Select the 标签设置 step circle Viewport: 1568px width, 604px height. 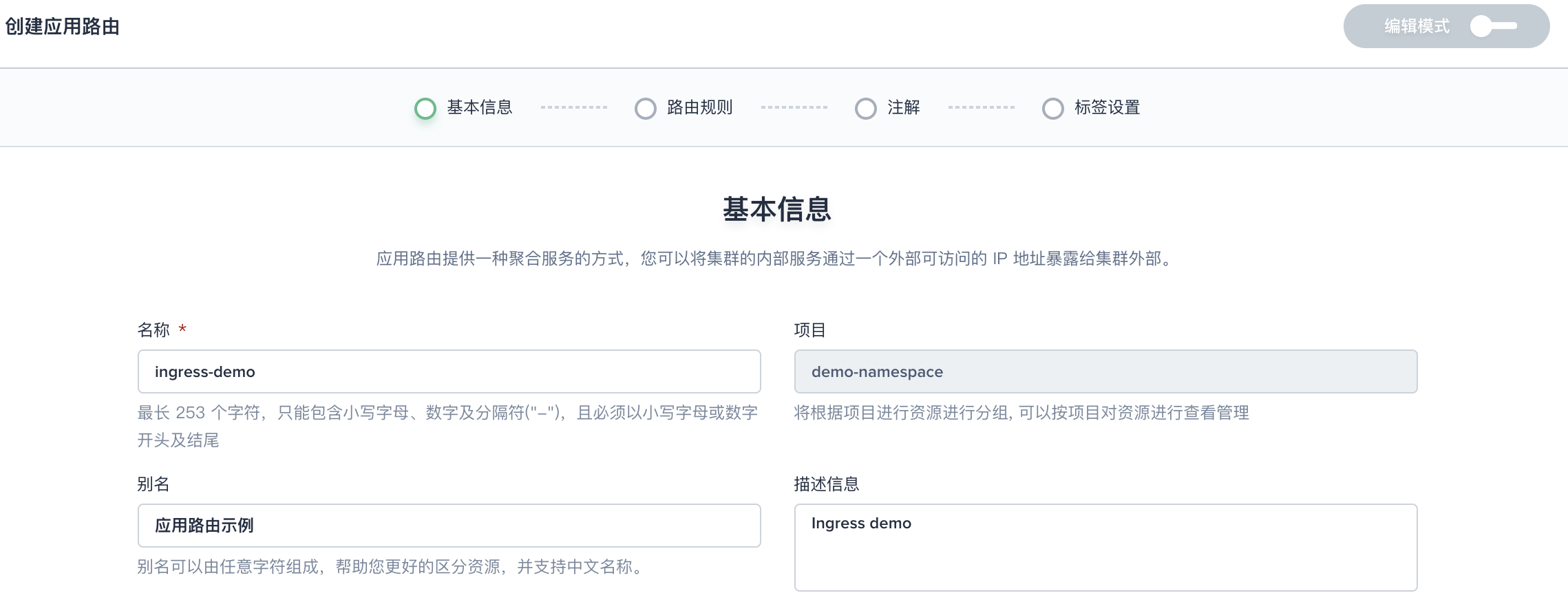pyautogui.click(x=1053, y=108)
